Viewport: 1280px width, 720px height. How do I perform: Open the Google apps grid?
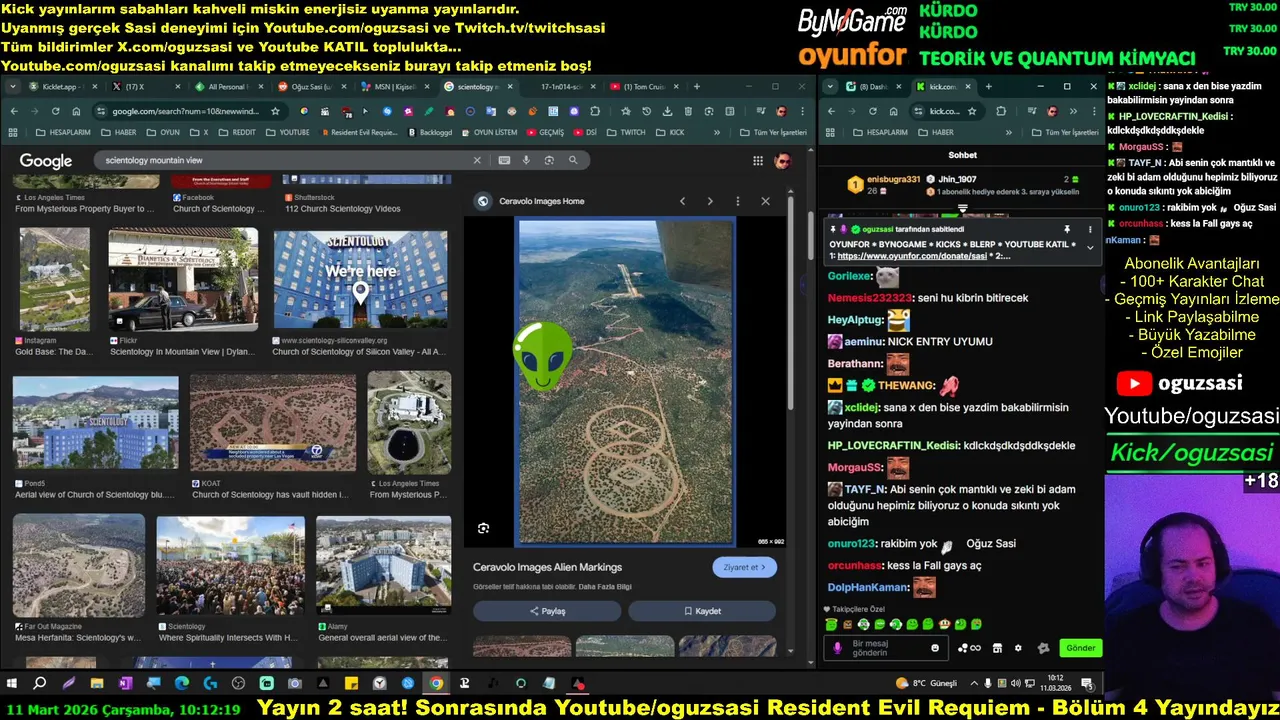(758, 161)
